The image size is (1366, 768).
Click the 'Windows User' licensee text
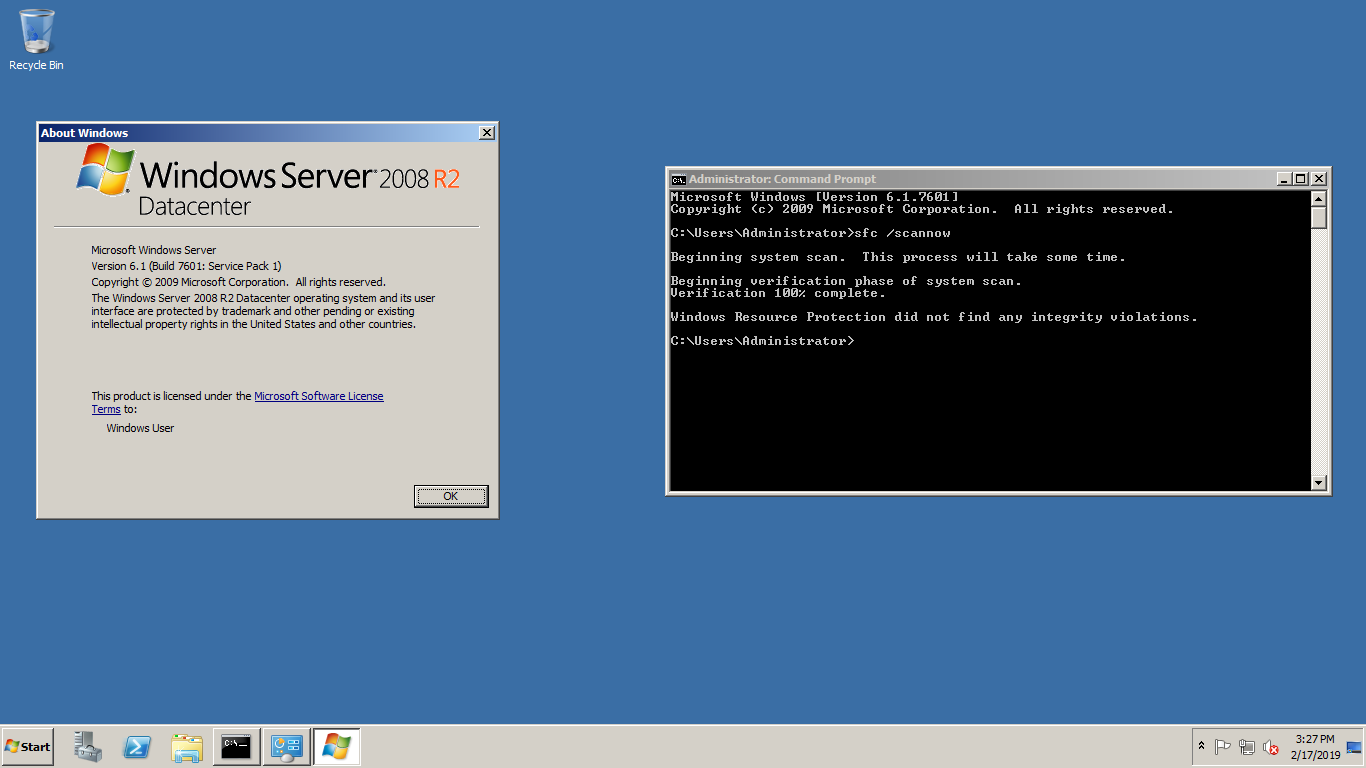pos(140,428)
